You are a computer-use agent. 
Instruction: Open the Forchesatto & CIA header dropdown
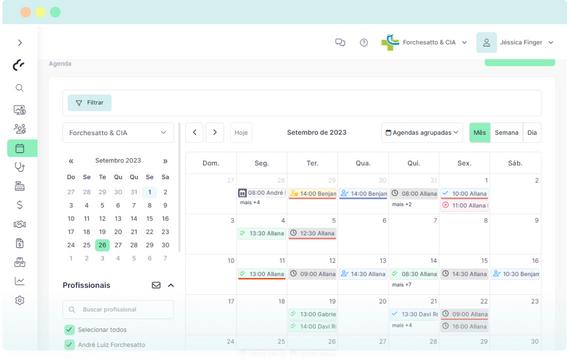(x=464, y=42)
